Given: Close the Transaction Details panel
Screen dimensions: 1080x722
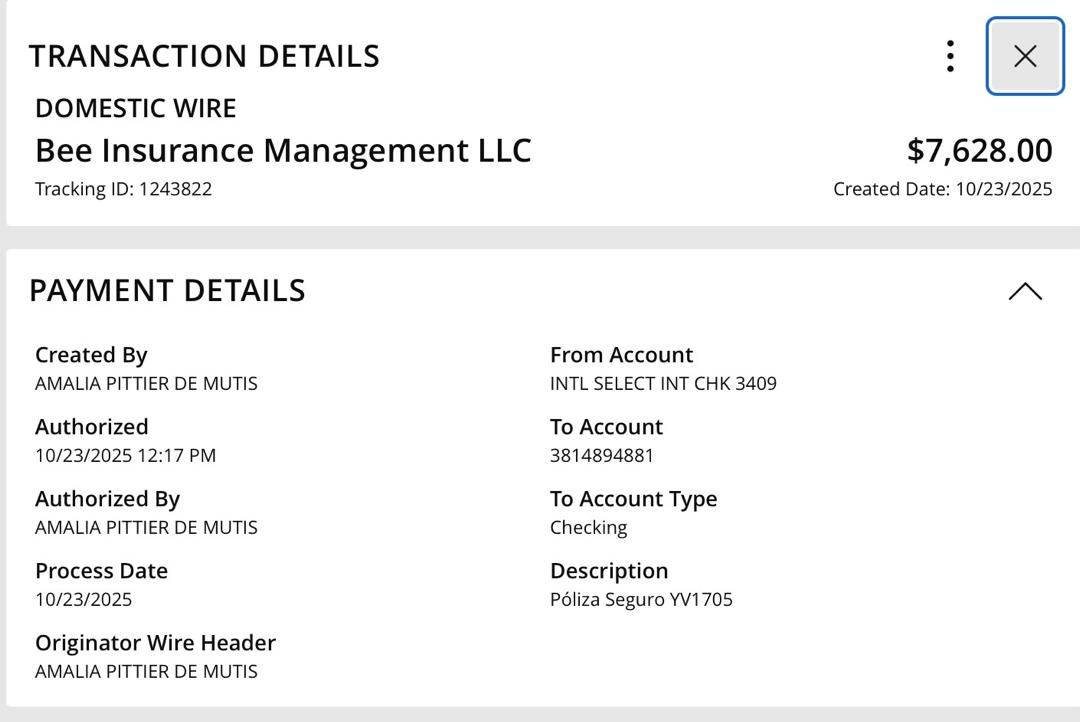Looking at the screenshot, I should (x=1025, y=56).
